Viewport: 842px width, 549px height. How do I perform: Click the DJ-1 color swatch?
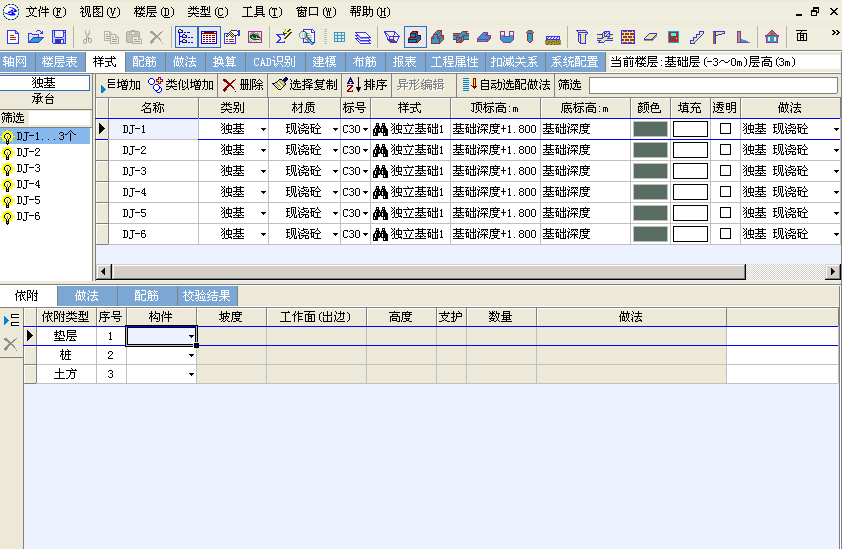[650, 129]
